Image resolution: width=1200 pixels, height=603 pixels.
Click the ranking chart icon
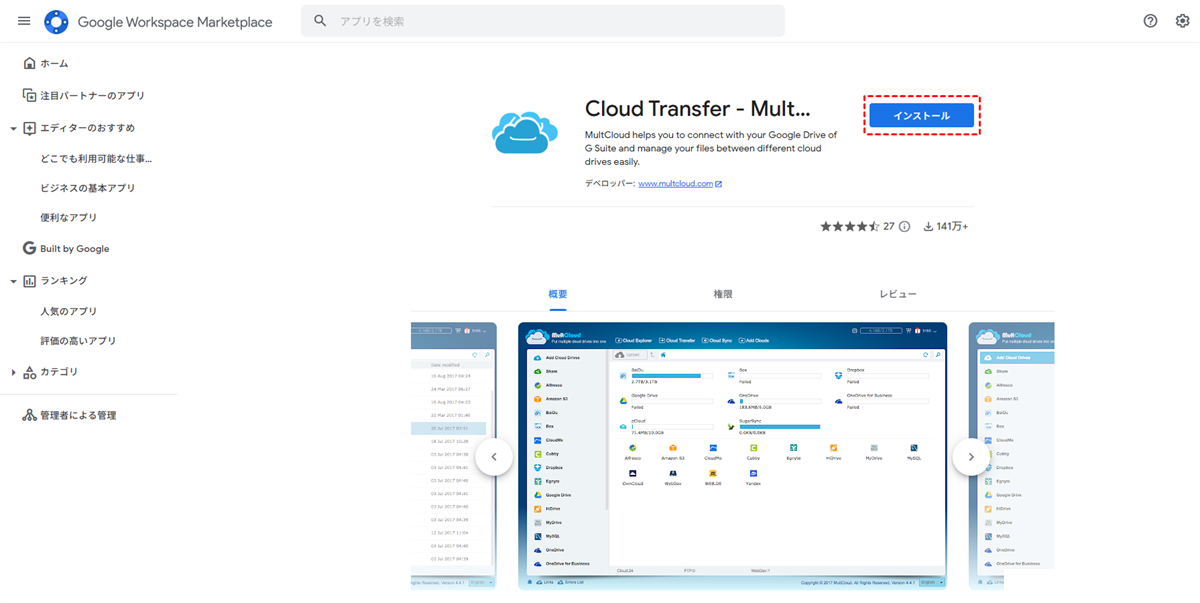[x=29, y=281]
